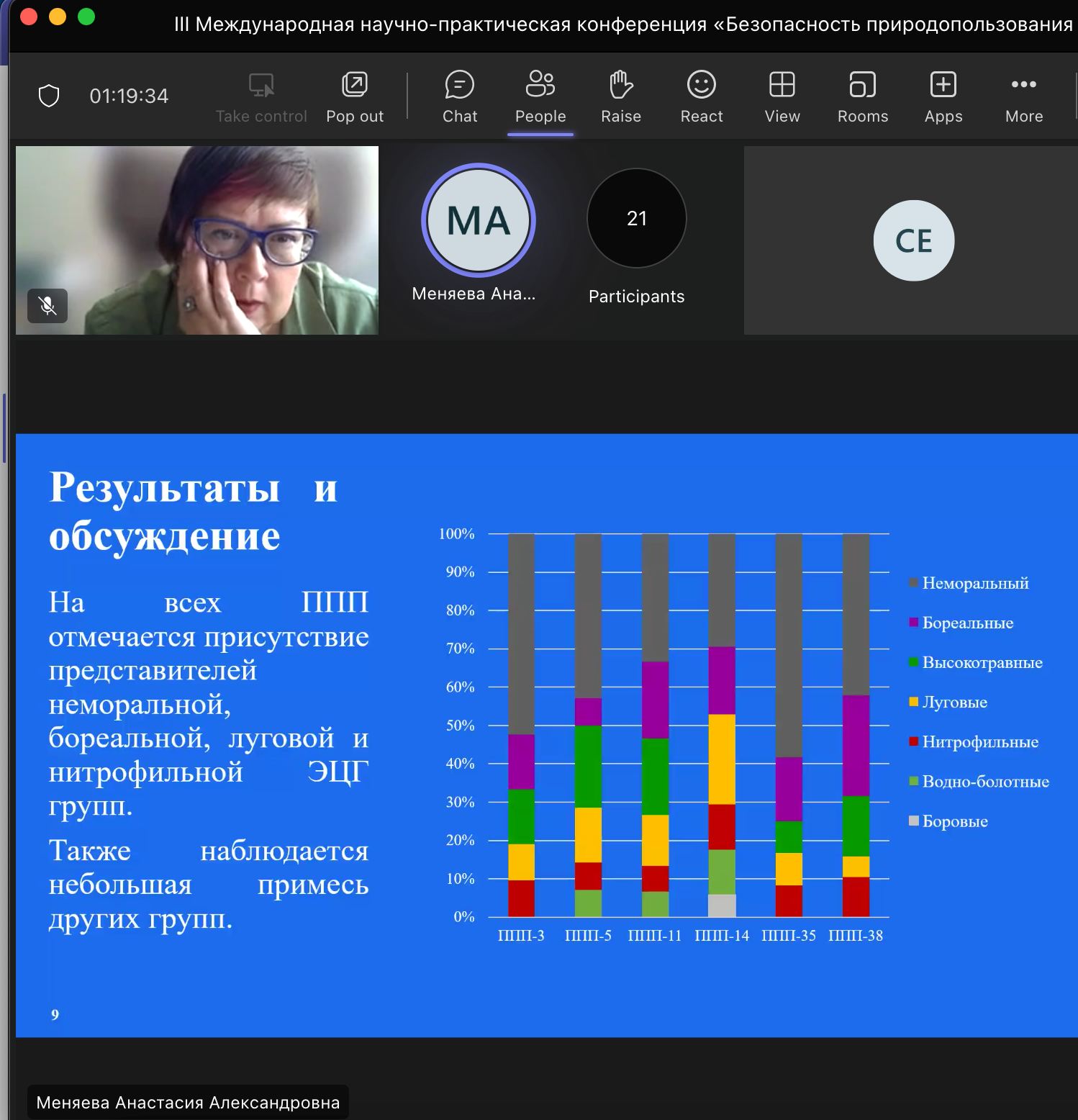Click the ППП-3 axis label
This screenshot has width=1078, height=1120.
521,936
